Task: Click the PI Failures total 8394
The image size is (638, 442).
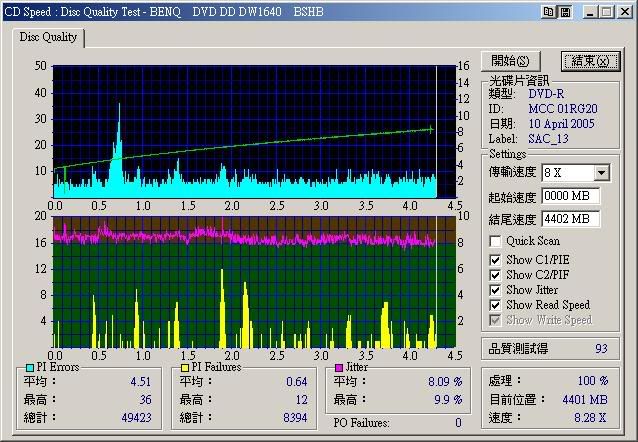Action: pyautogui.click(x=295, y=418)
